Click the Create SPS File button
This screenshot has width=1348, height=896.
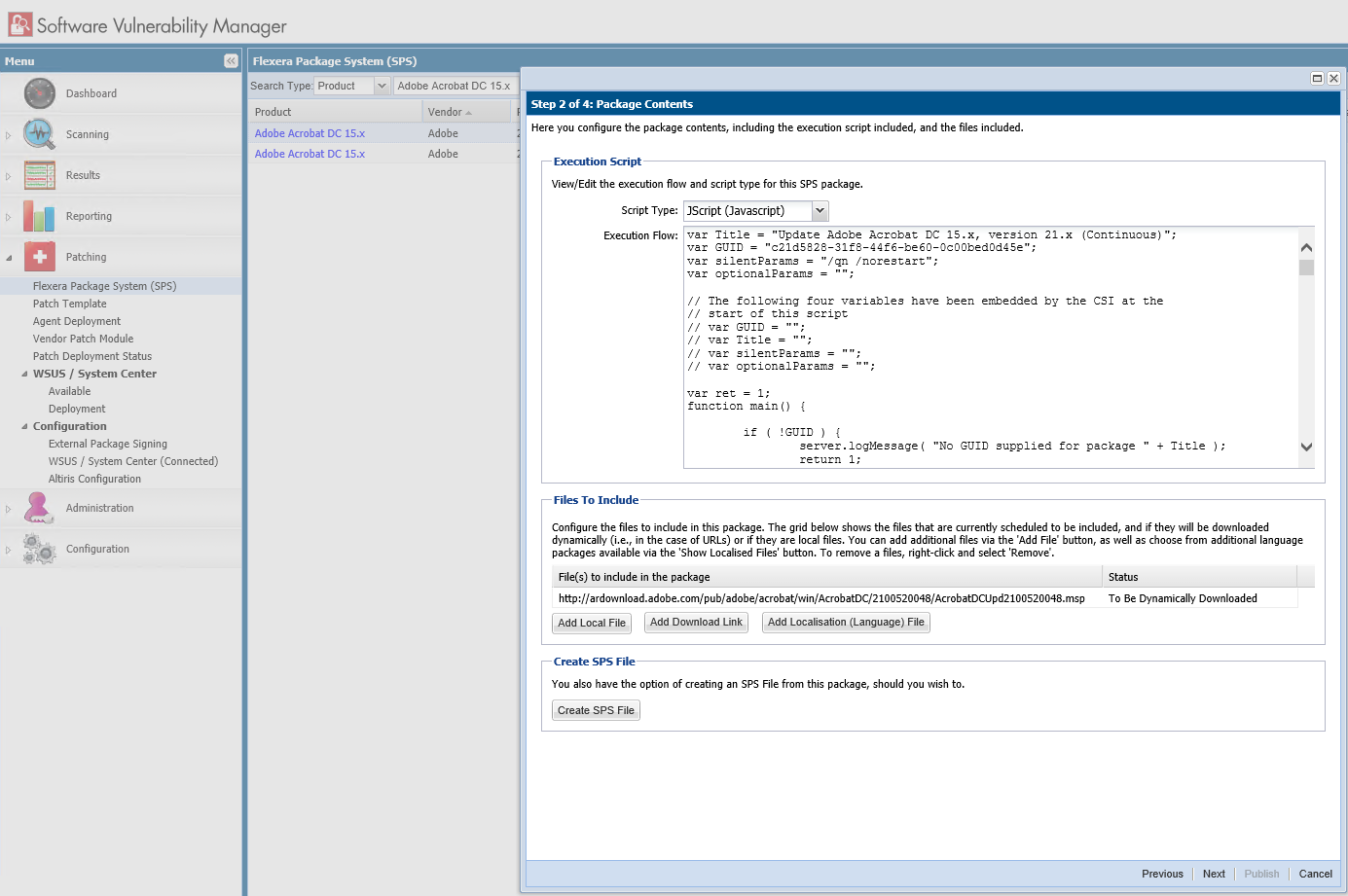(596, 710)
